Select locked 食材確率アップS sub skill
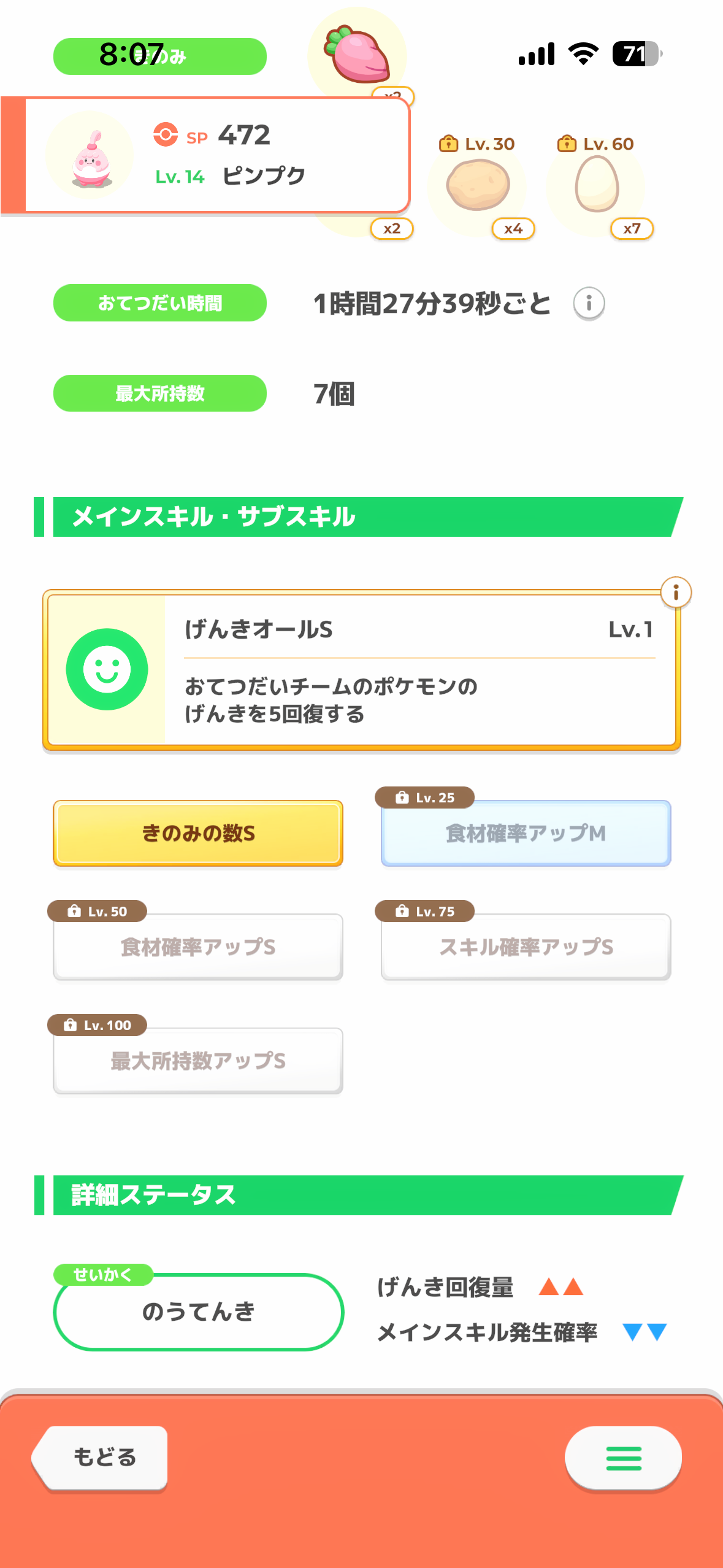This screenshot has height=1568, width=723. [x=198, y=947]
